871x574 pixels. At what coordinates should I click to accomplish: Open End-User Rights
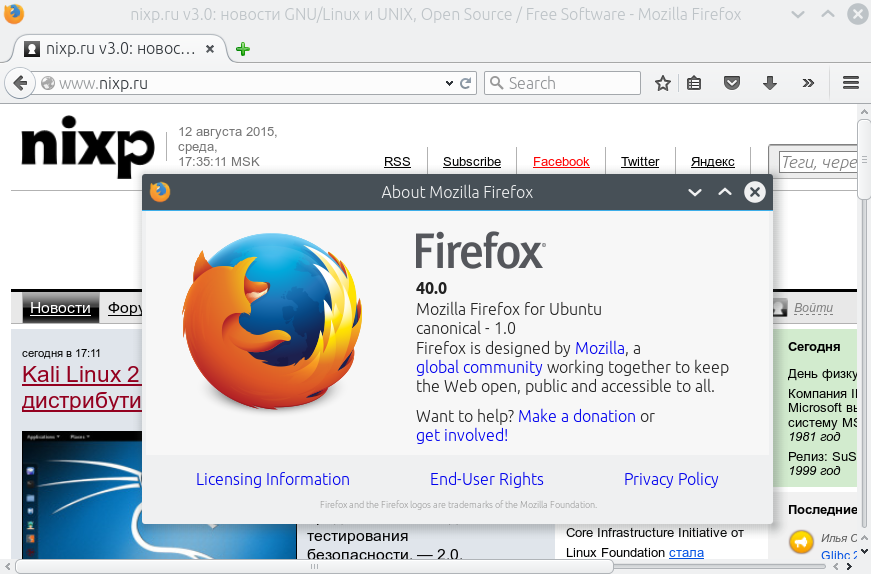(487, 479)
